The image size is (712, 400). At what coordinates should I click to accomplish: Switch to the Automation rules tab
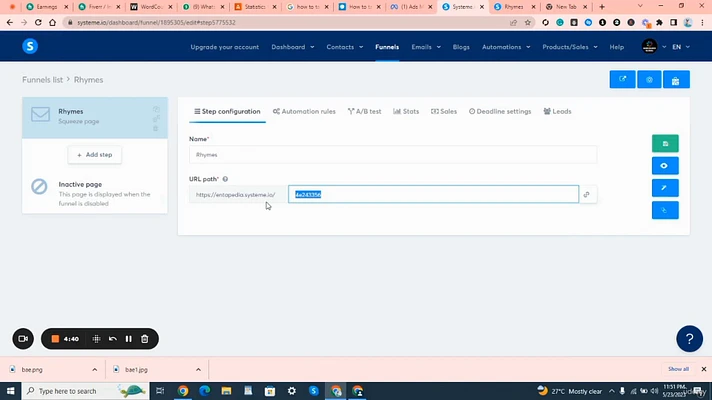coord(304,111)
